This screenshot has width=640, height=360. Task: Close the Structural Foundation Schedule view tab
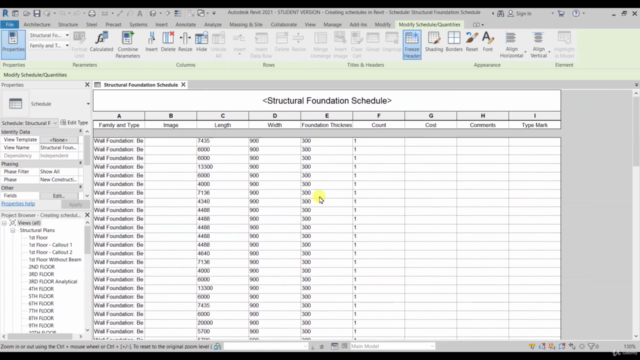[183, 85]
